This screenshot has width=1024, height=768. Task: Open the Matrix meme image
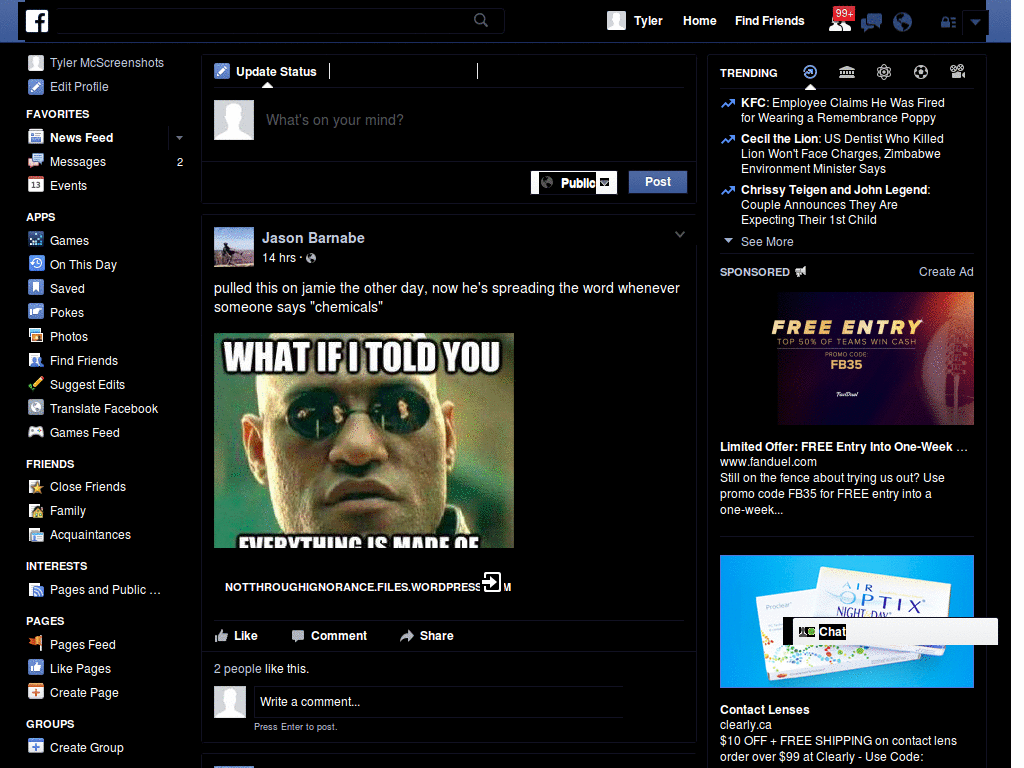[x=364, y=440]
